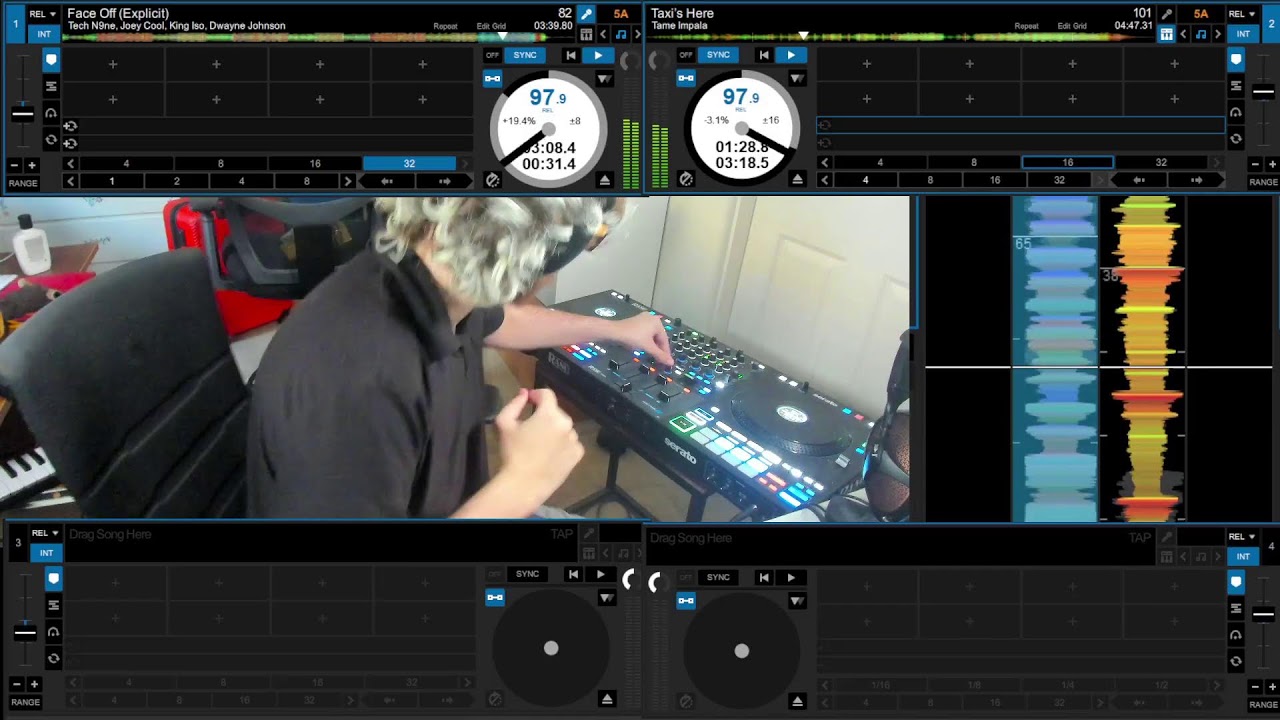Viewport: 1280px width, 720px height.
Task: Click Repeat on deck 1
Action: tap(445, 26)
